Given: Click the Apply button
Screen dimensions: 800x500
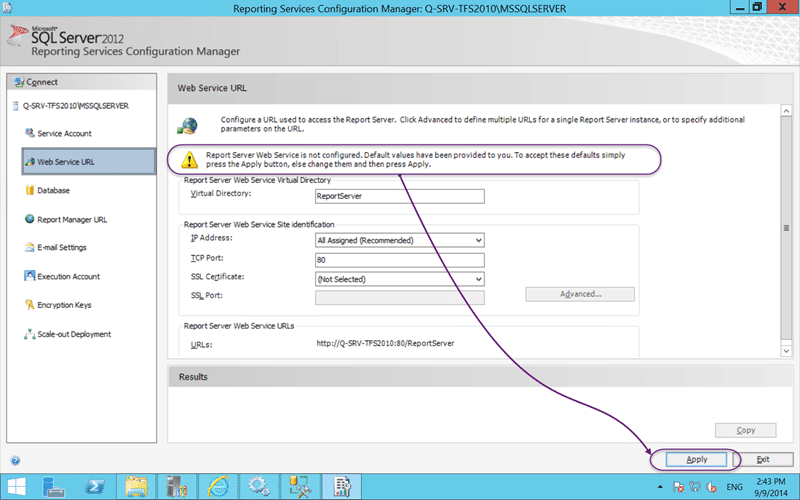Looking at the screenshot, I should pos(696,460).
